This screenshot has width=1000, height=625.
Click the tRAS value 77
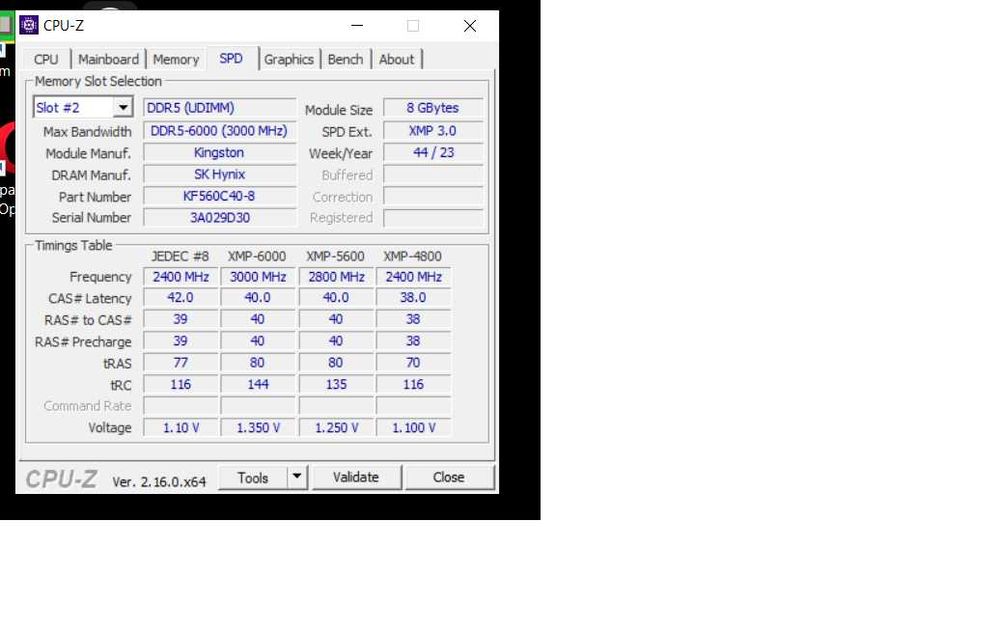[180, 363]
